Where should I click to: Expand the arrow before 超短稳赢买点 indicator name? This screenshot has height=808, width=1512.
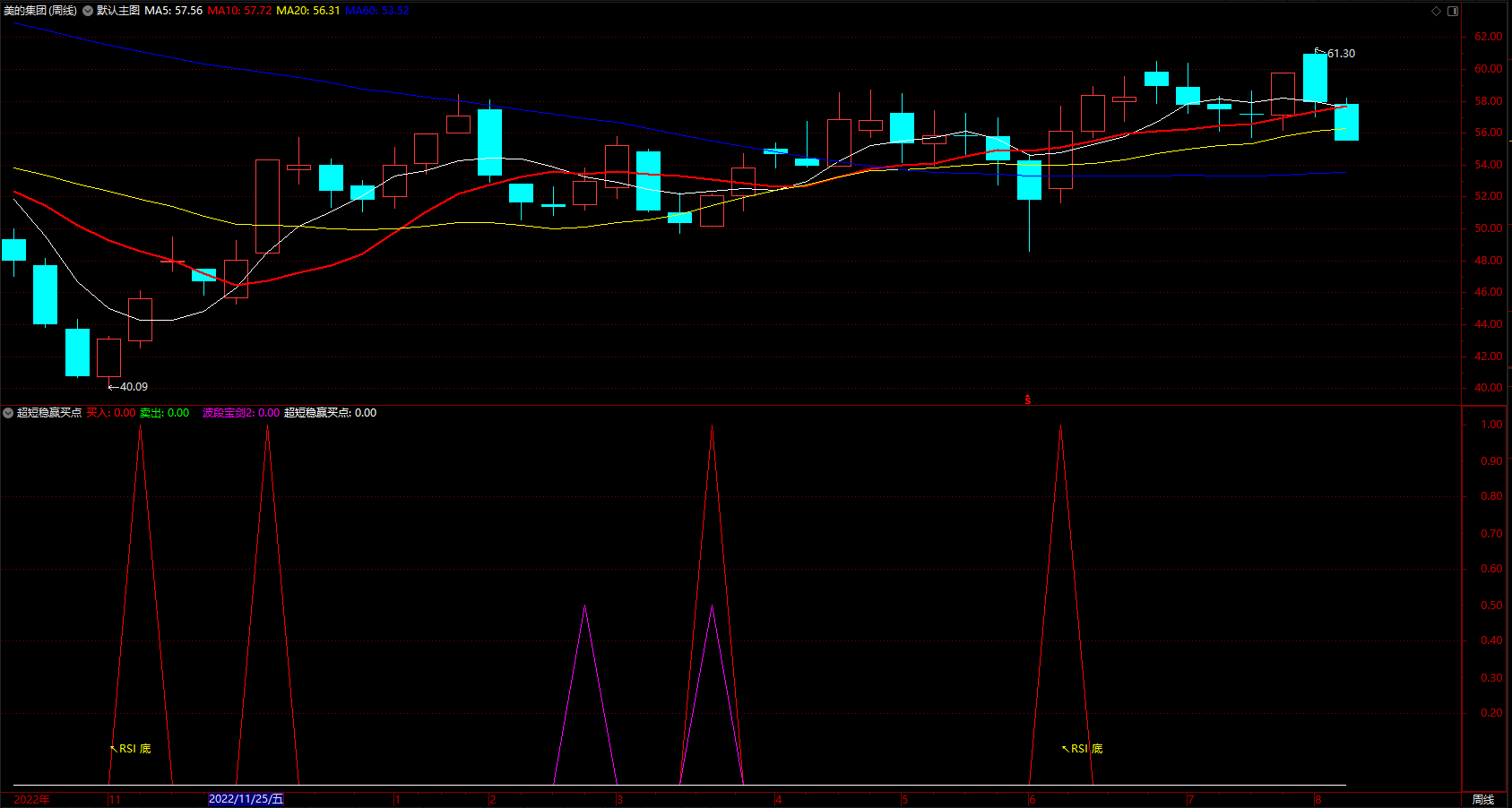point(8,413)
